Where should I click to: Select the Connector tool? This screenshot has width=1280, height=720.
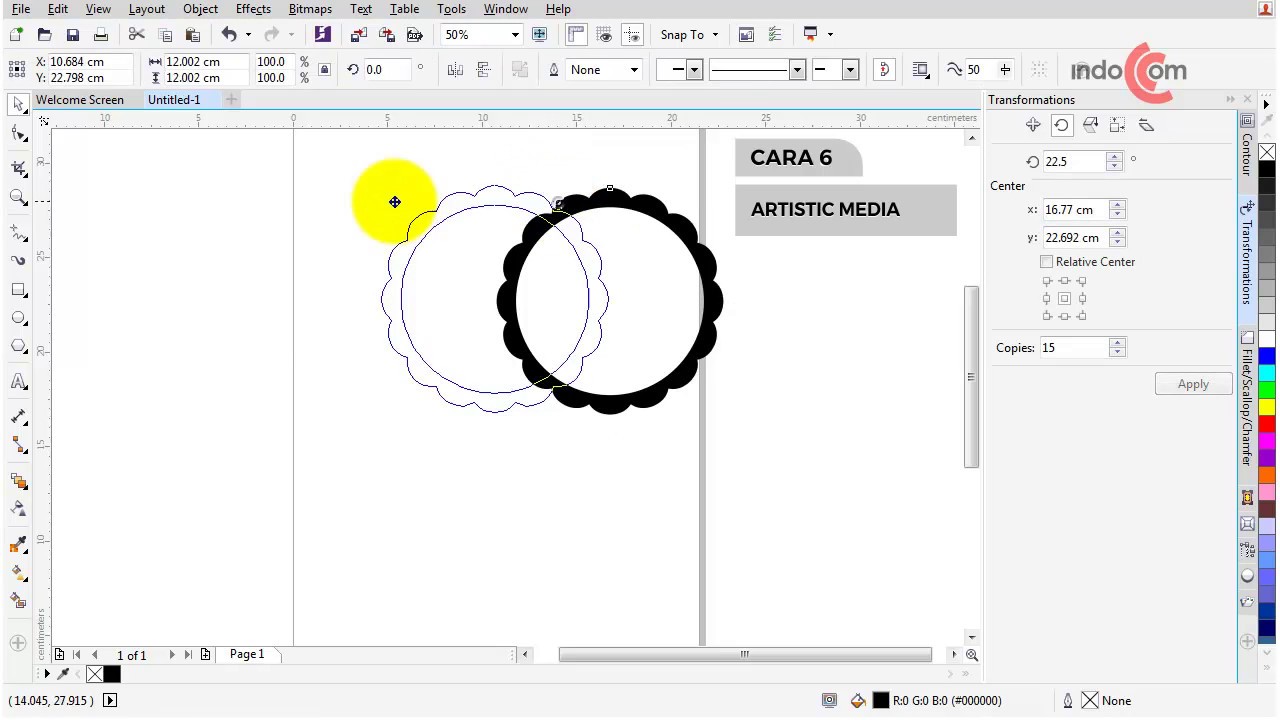pyautogui.click(x=18, y=445)
